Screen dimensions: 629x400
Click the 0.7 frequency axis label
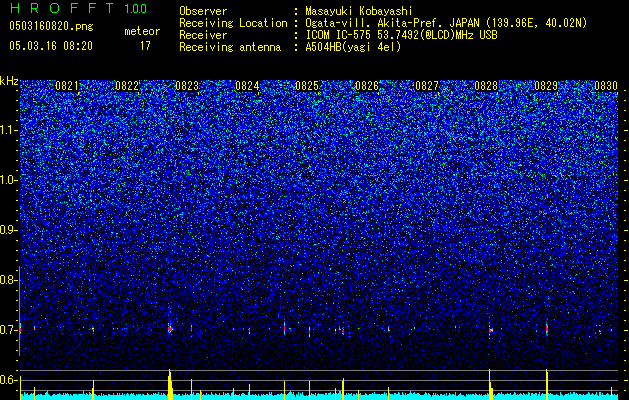pos(9,330)
